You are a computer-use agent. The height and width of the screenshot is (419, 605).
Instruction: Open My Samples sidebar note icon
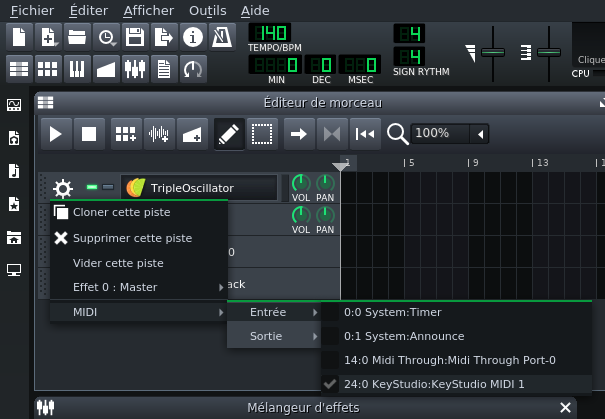[14, 171]
